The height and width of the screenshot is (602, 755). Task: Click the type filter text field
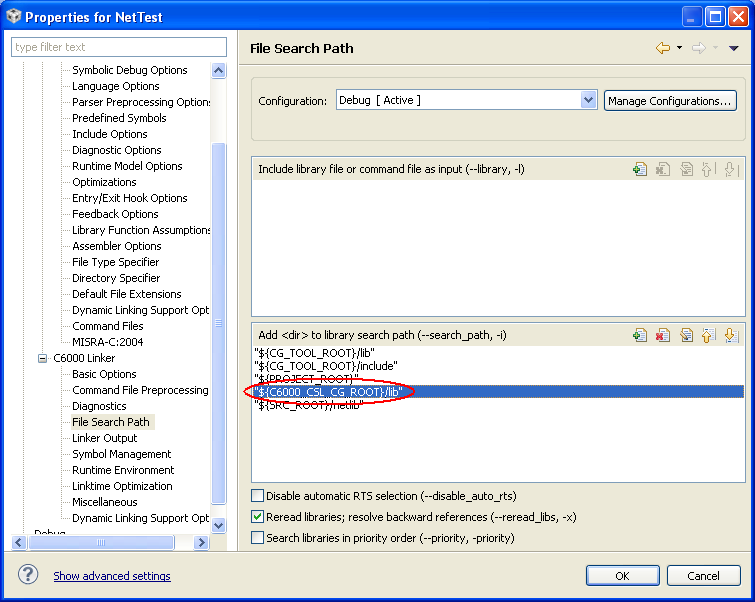(119, 47)
